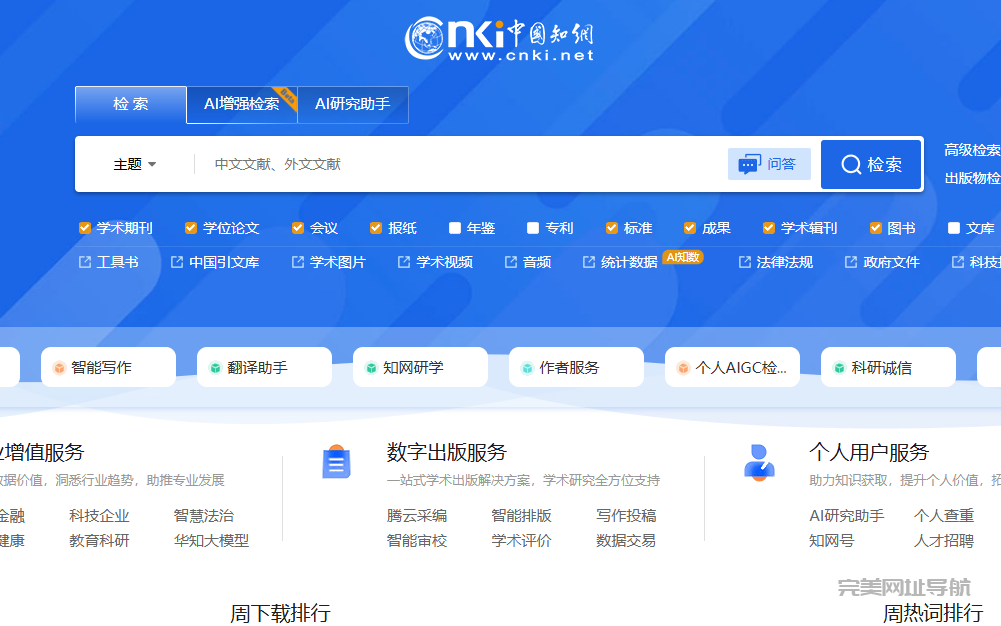Open the 智能审校 link

417,541
